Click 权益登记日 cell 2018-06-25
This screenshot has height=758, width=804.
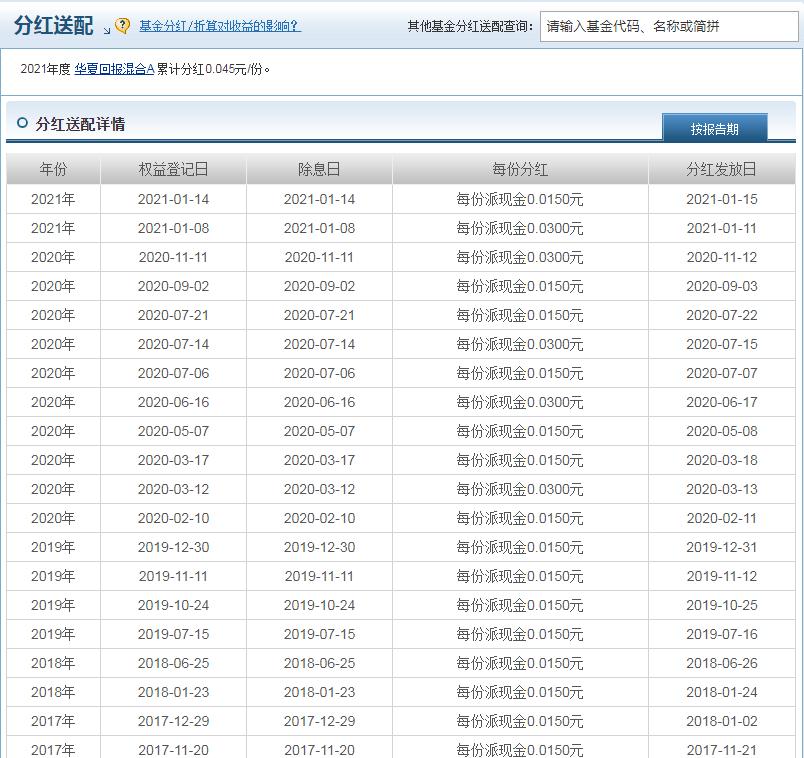[x=173, y=663]
